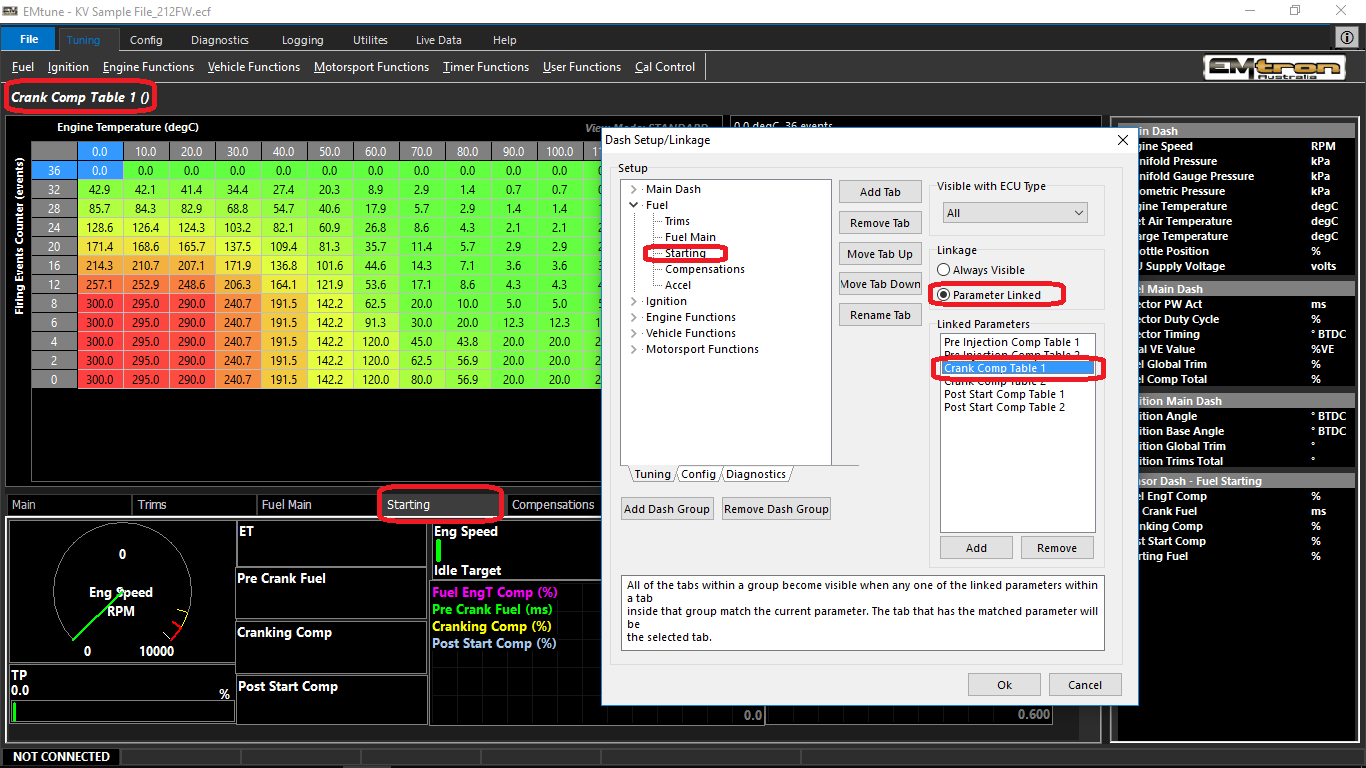
Task: Expand the Main Dash tree node
Action: tap(634, 189)
